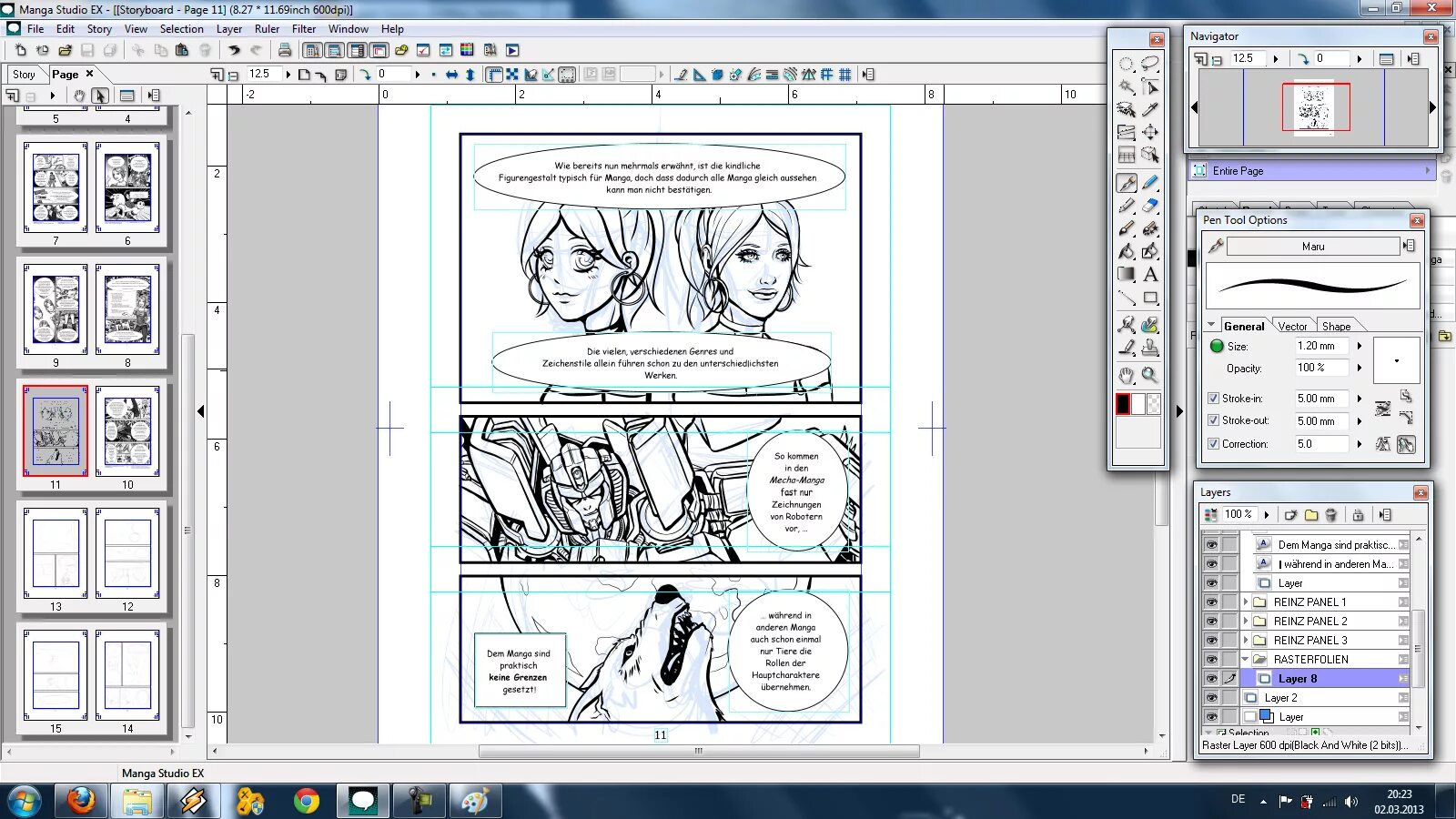The height and width of the screenshot is (819, 1456).
Task: Select the Fill bucket tool
Action: pyautogui.click(x=1127, y=251)
